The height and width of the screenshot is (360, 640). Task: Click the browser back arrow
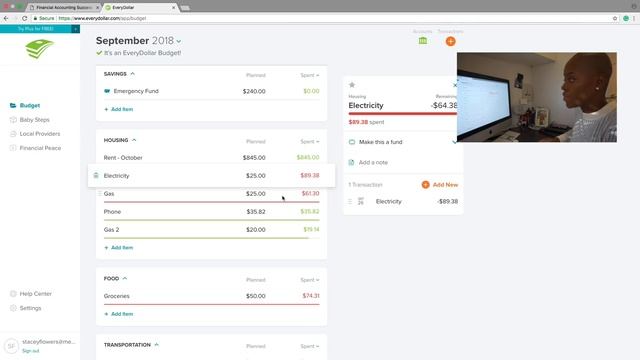tap(6, 18)
